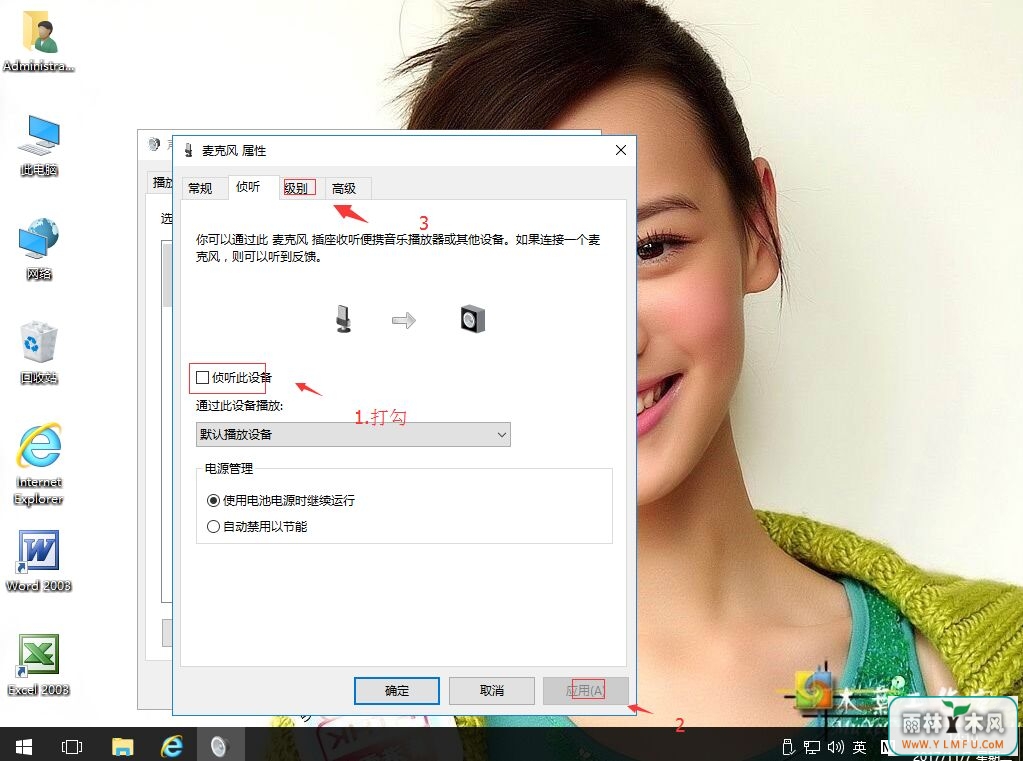Close the 麦克风 属性 dialog
The width and height of the screenshot is (1023, 761).
tap(621, 150)
